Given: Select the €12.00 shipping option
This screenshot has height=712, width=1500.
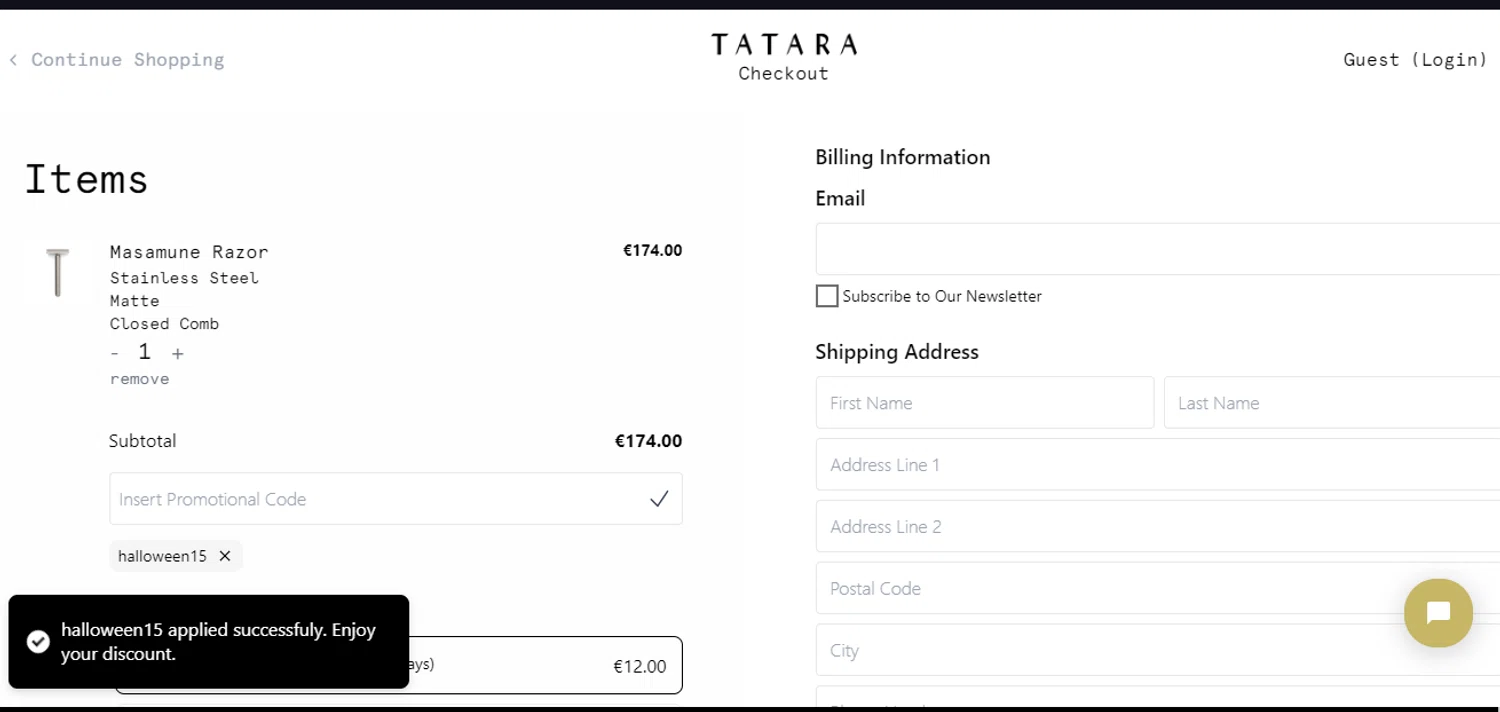Looking at the screenshot, I should (398, 665).
